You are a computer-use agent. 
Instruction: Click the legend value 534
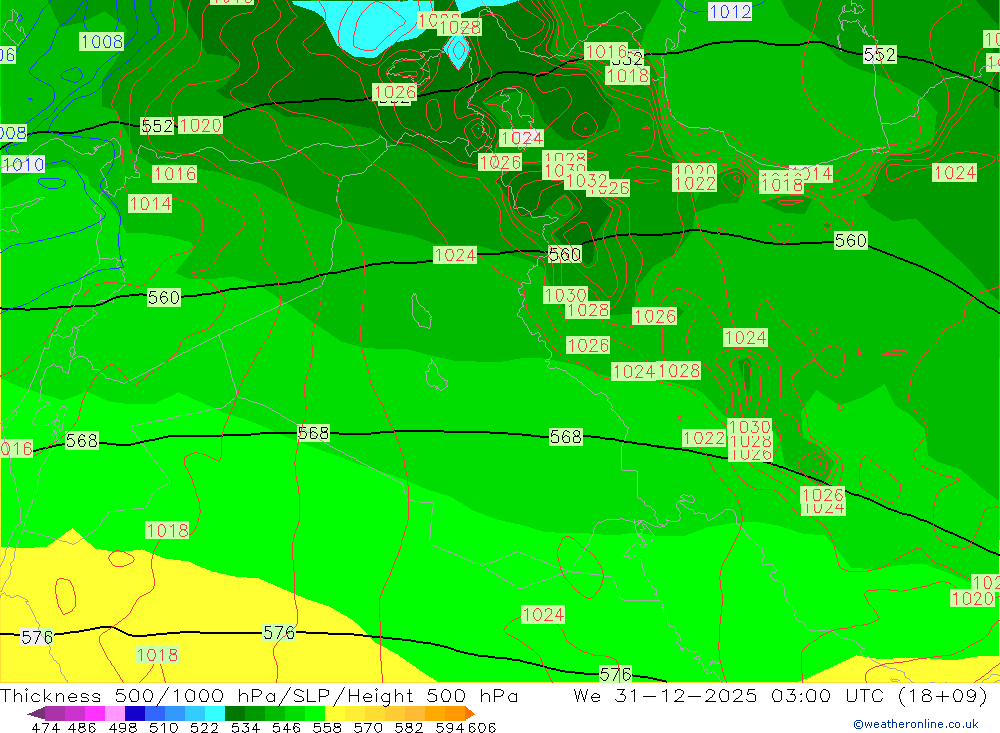pos(246,727)
